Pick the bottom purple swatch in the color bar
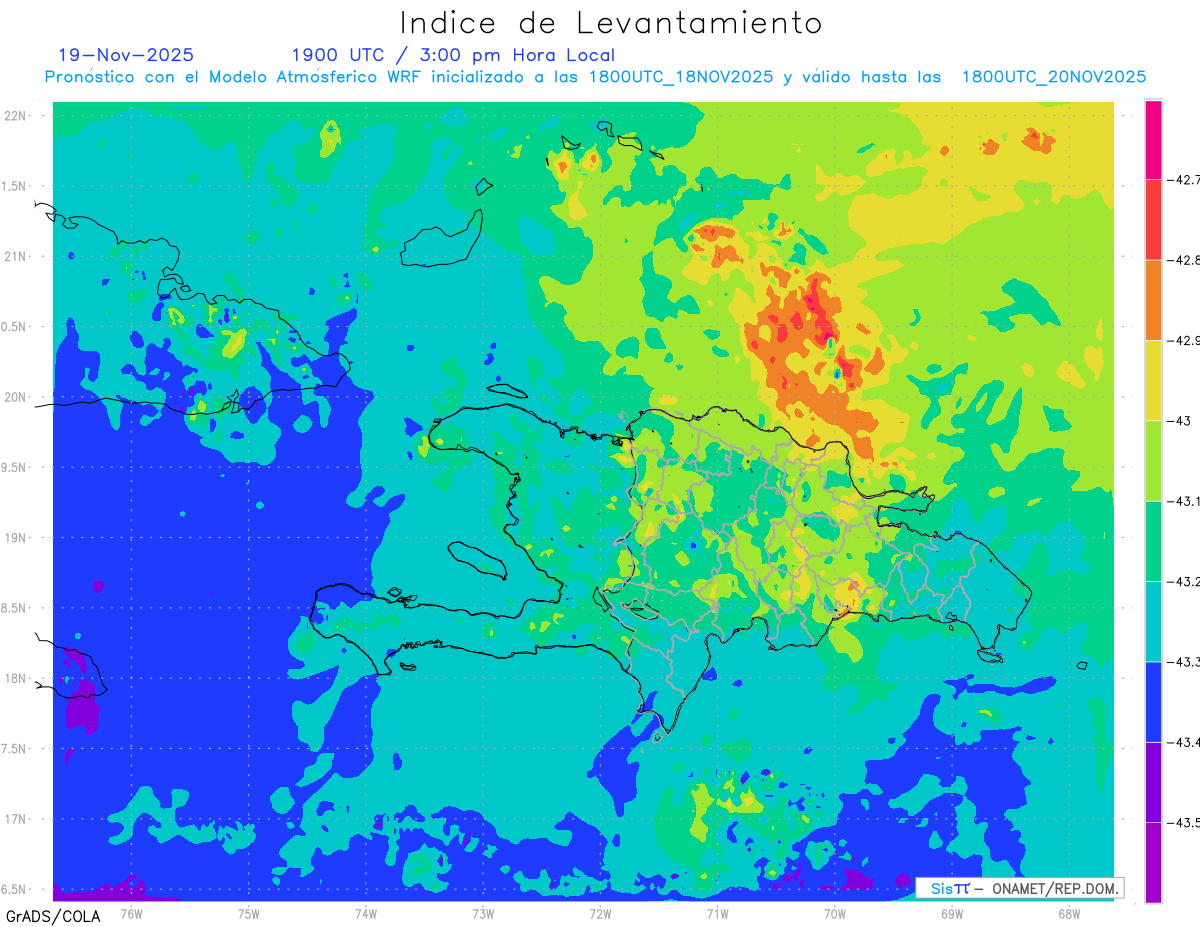Screen dimensions: 1200x927 pyautogui.click(x=1153, y=862)
